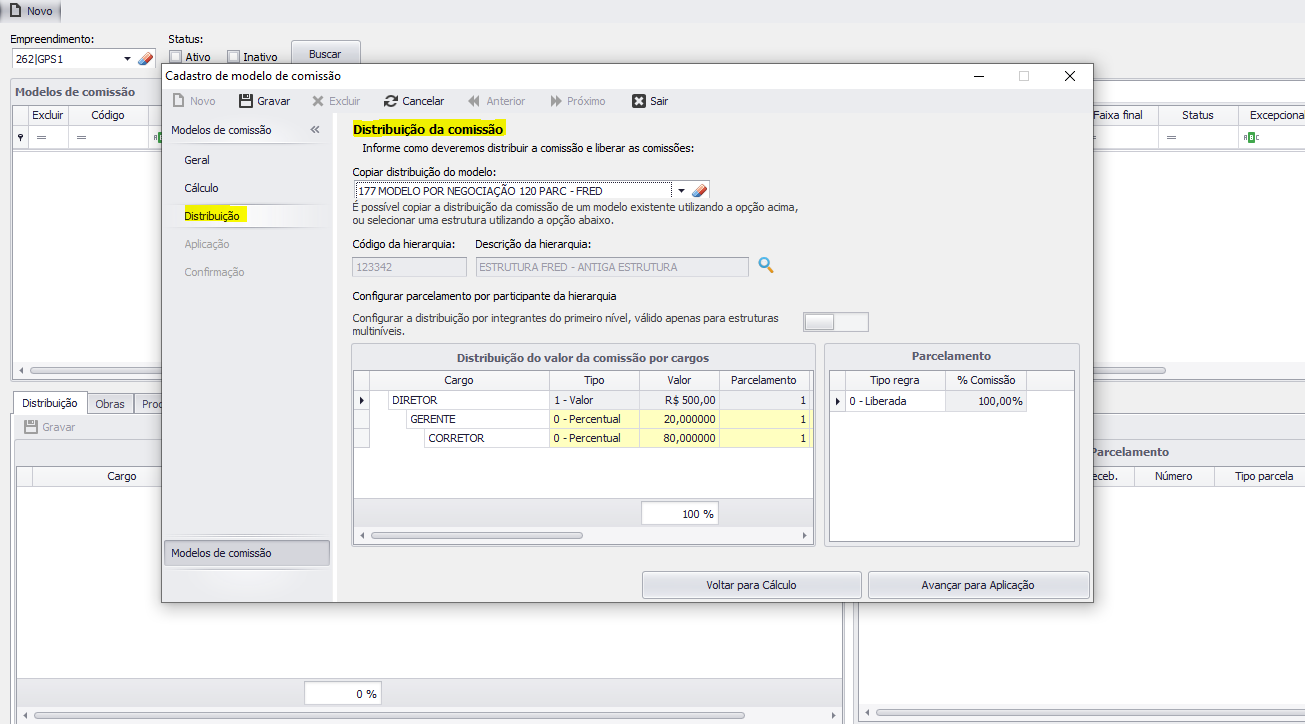Collapse the Modelos de comissão side panel
Viewport: 1305px width, 724px height.
[314, 130]
